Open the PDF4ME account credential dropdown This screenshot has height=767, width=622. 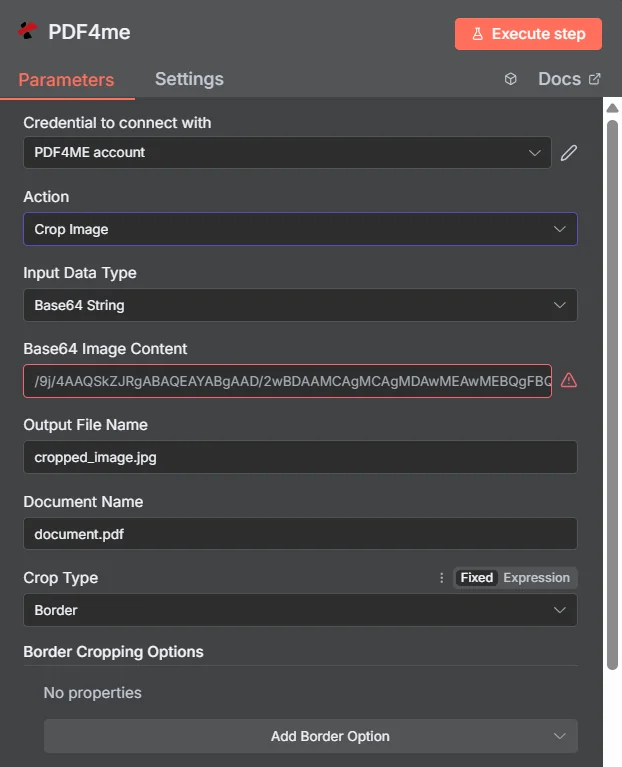[288, 153]
